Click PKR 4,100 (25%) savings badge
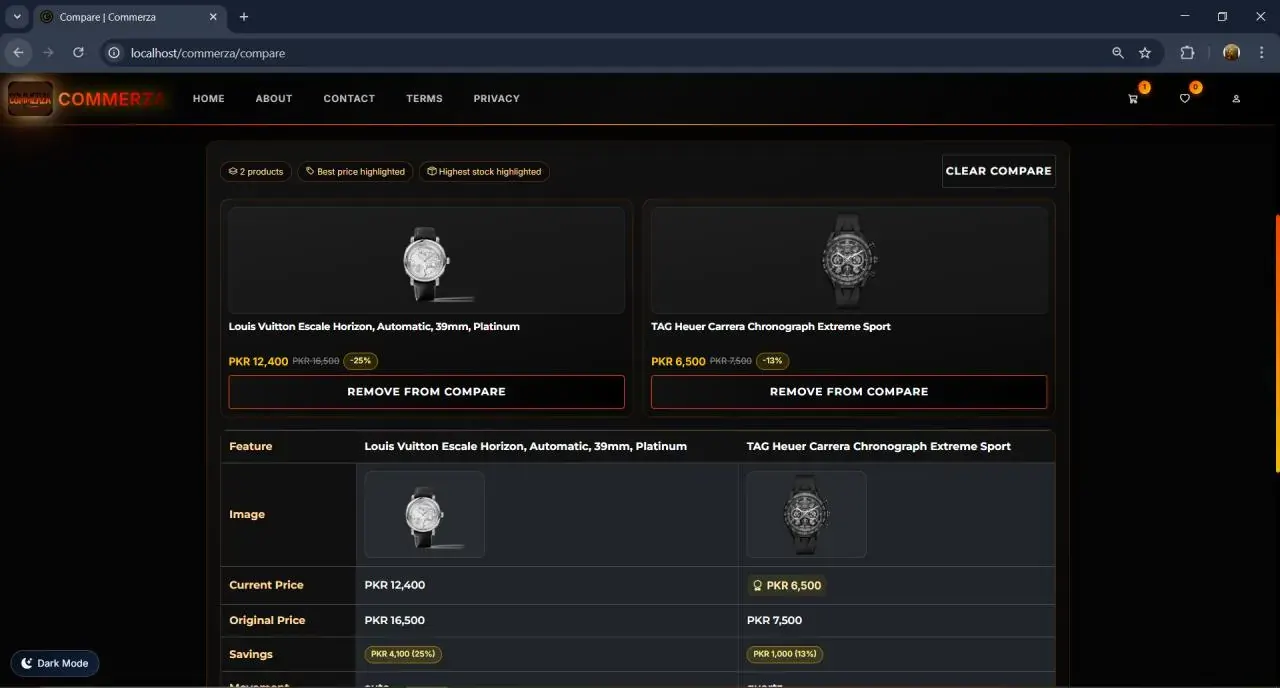 point(403,654)
